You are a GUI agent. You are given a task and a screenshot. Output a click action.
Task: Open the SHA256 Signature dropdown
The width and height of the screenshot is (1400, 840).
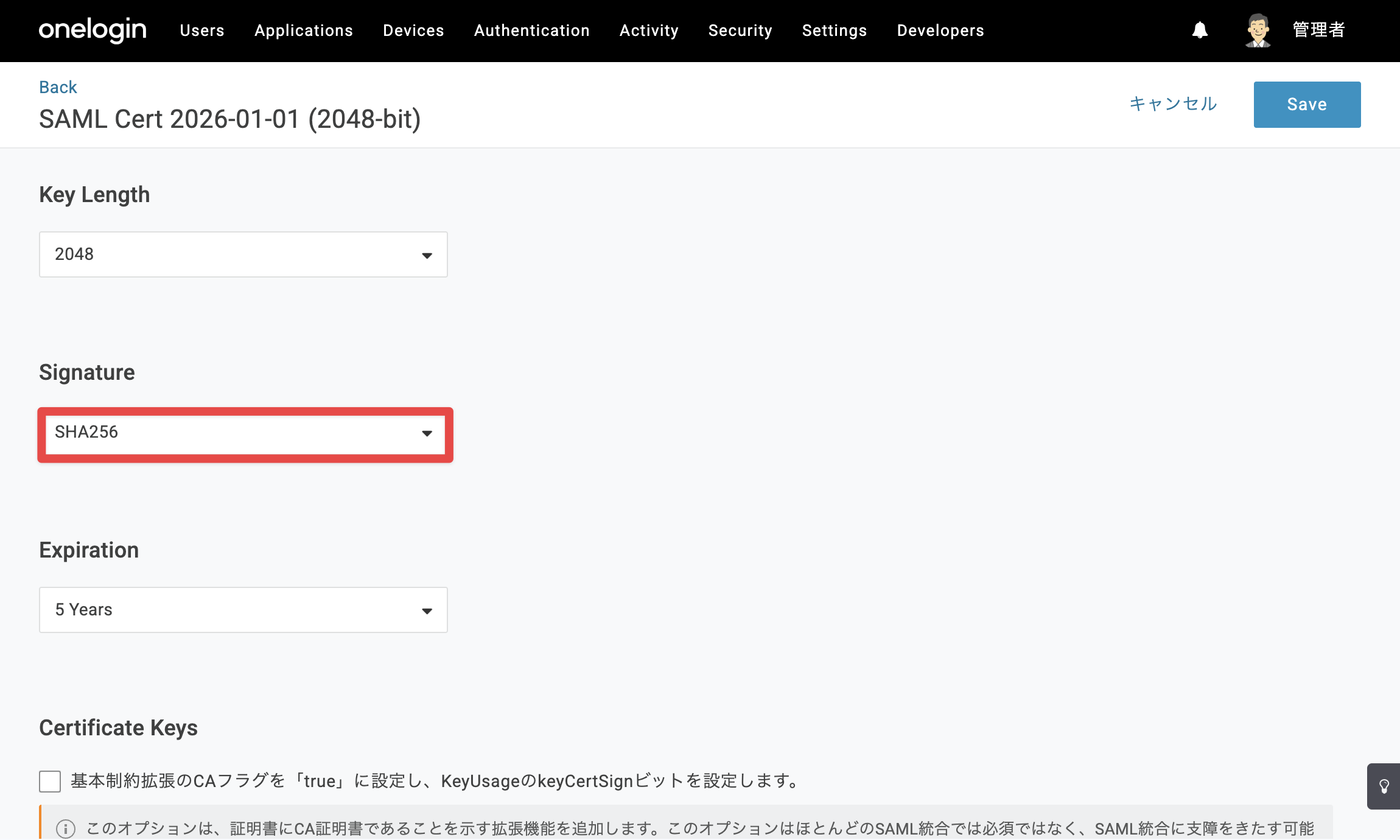click(x=245, y=433)
